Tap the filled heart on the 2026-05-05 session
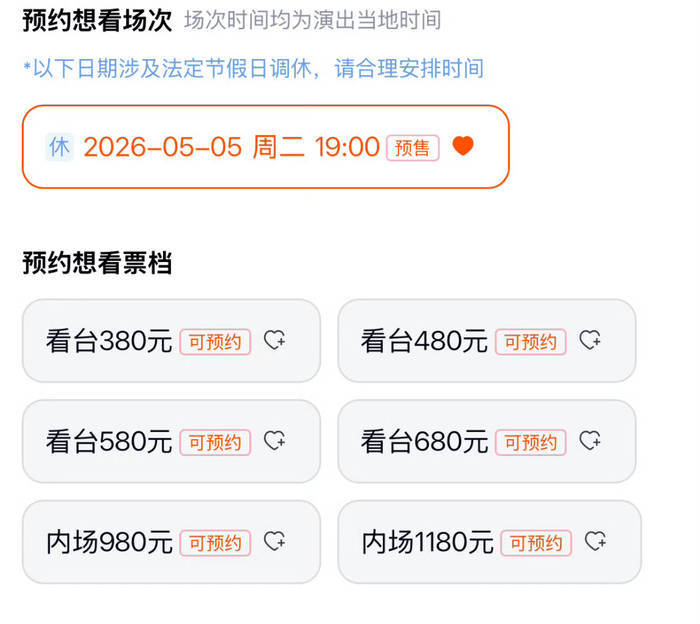The height and width of the screenshot is (624, 700). 462,146
